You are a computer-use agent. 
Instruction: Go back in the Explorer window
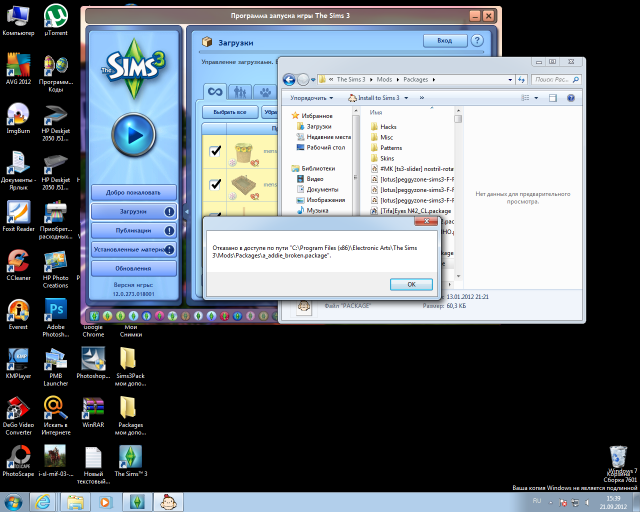pyautogui.click(x=289, y=80)
